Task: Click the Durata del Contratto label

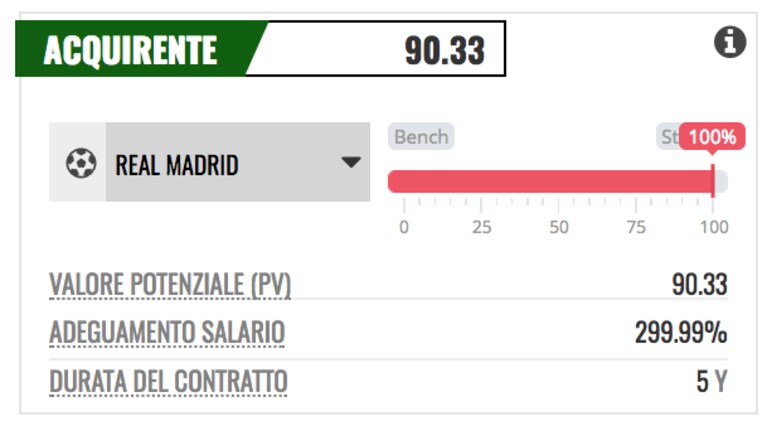Action: (x=168, y=381)
